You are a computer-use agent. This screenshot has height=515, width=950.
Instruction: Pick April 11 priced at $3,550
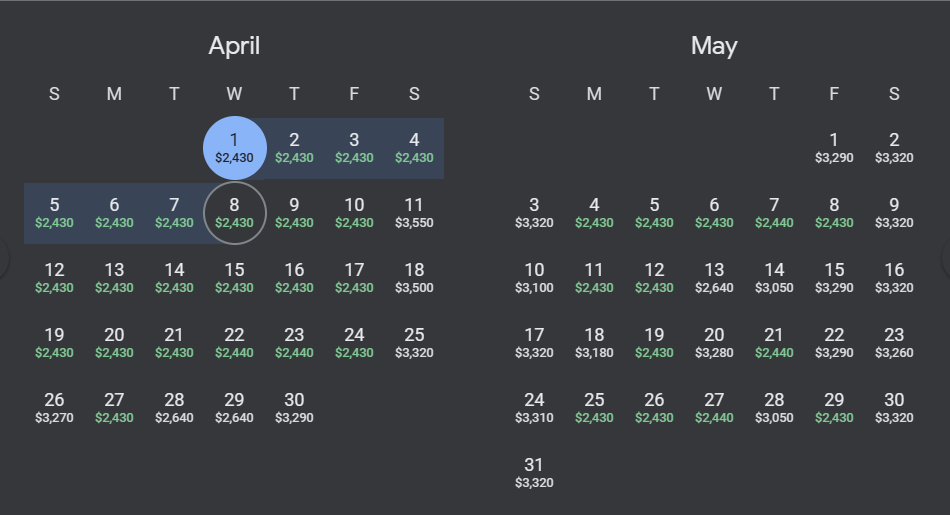414,213
